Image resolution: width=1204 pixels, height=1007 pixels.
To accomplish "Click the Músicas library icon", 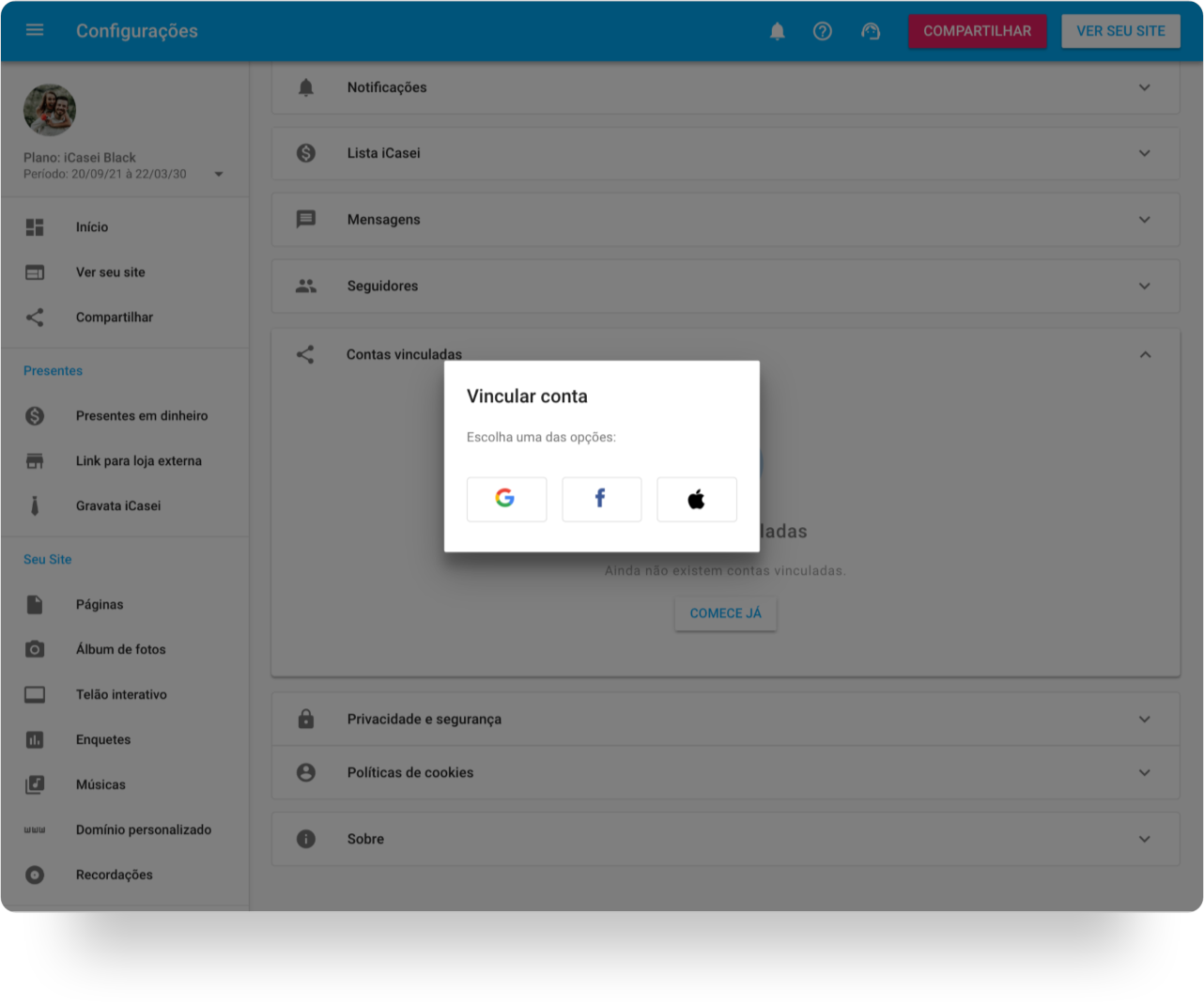I will pyautogui.click(x=35, y=784).
